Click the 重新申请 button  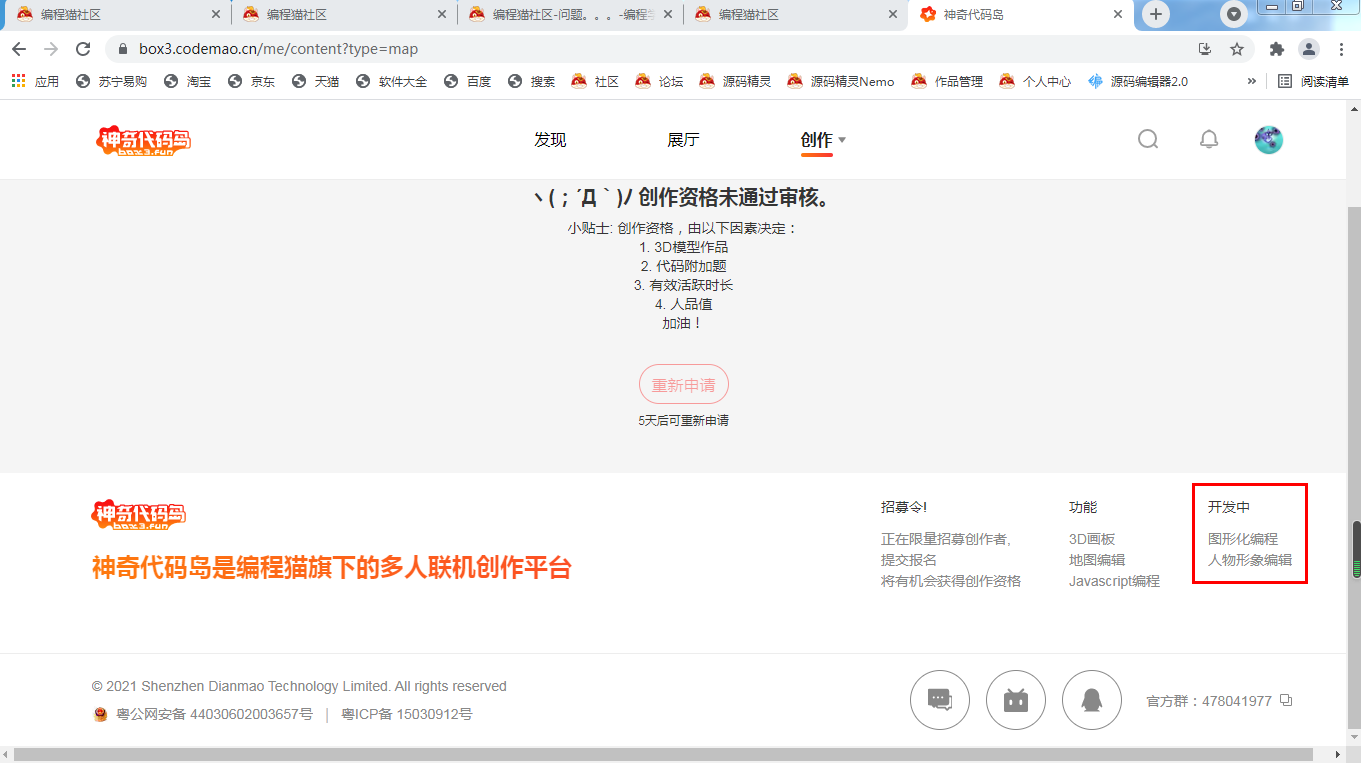tap(684, 385)
